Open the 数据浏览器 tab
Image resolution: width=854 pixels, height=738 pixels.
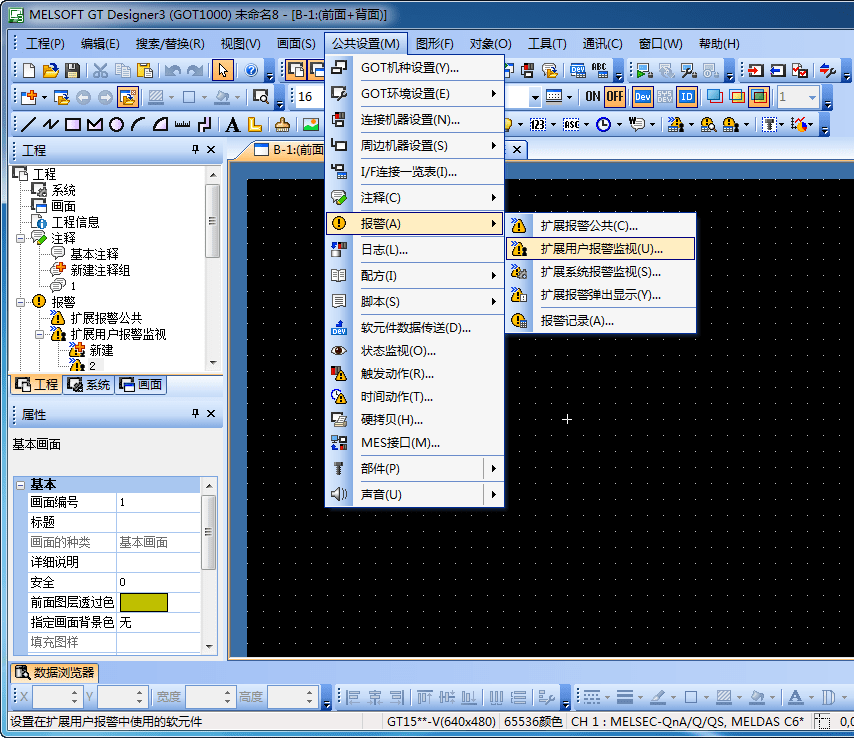click(54, 672)
